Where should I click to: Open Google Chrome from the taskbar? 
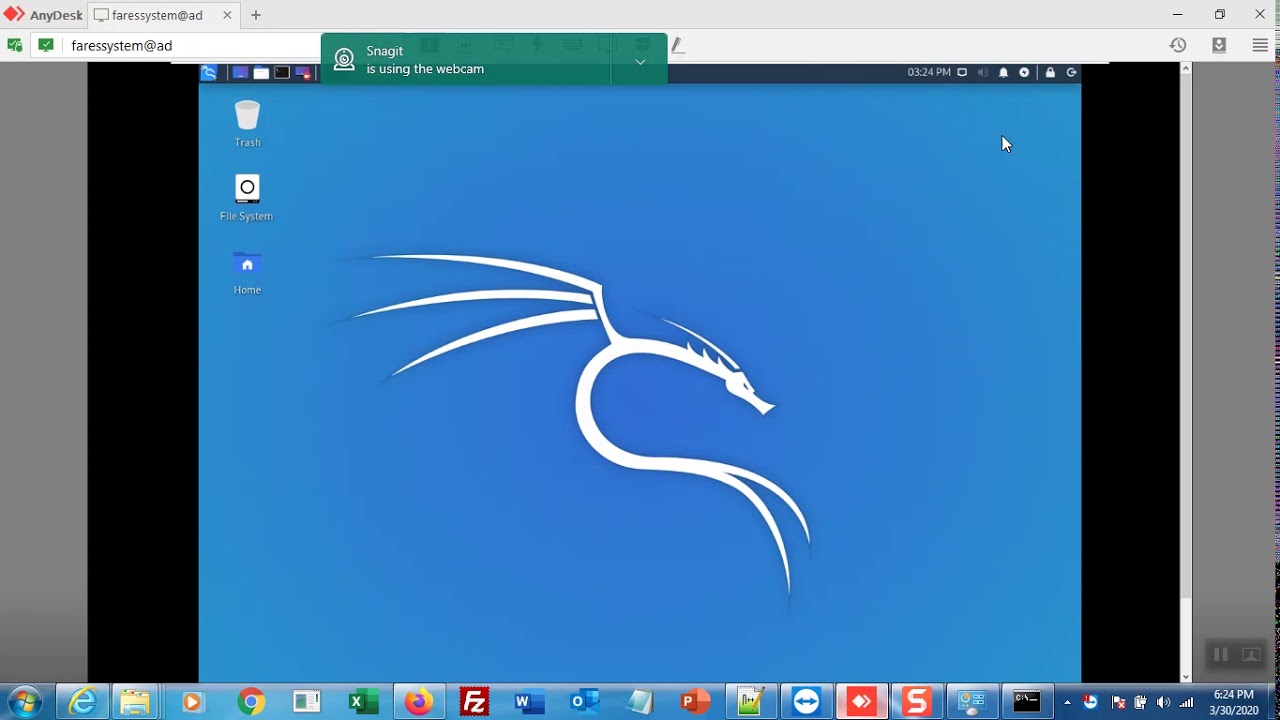pos(251,702)
